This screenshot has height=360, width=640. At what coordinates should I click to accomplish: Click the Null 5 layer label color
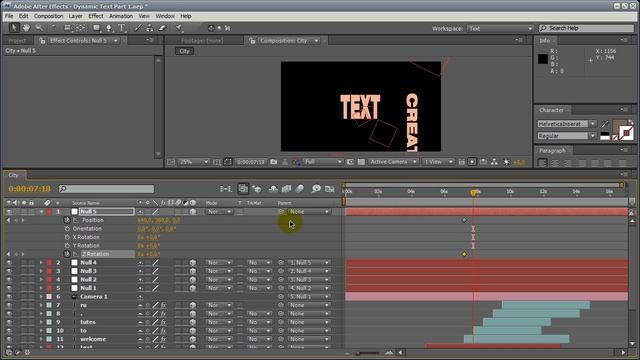click(49, 212)
